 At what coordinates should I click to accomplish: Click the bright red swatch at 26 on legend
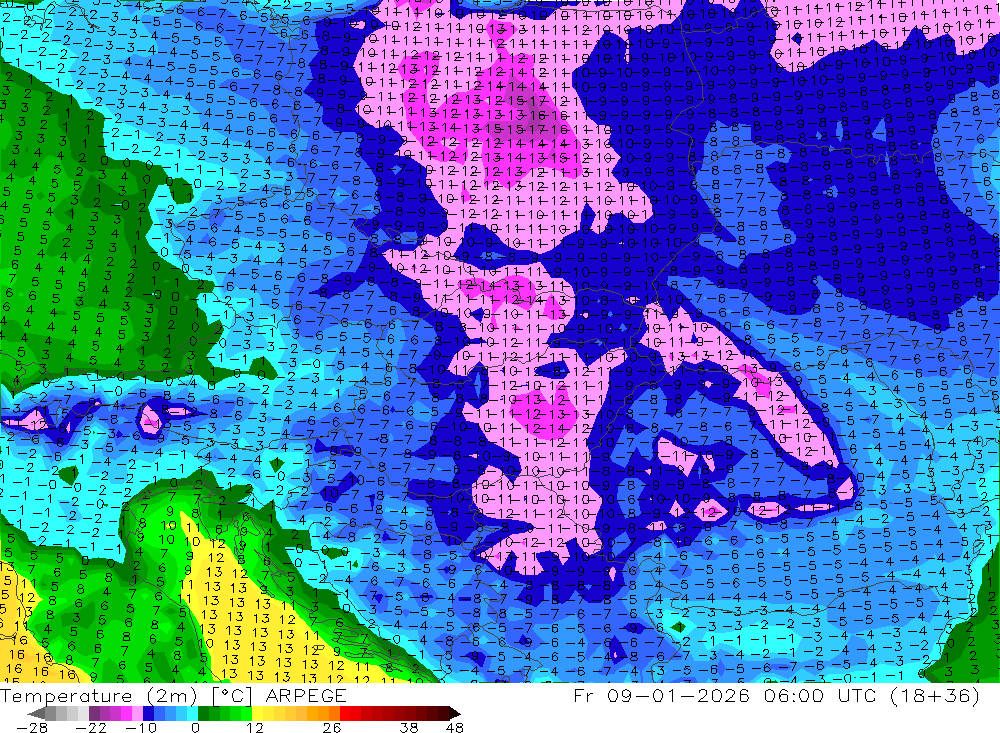[x=345, y=713]
